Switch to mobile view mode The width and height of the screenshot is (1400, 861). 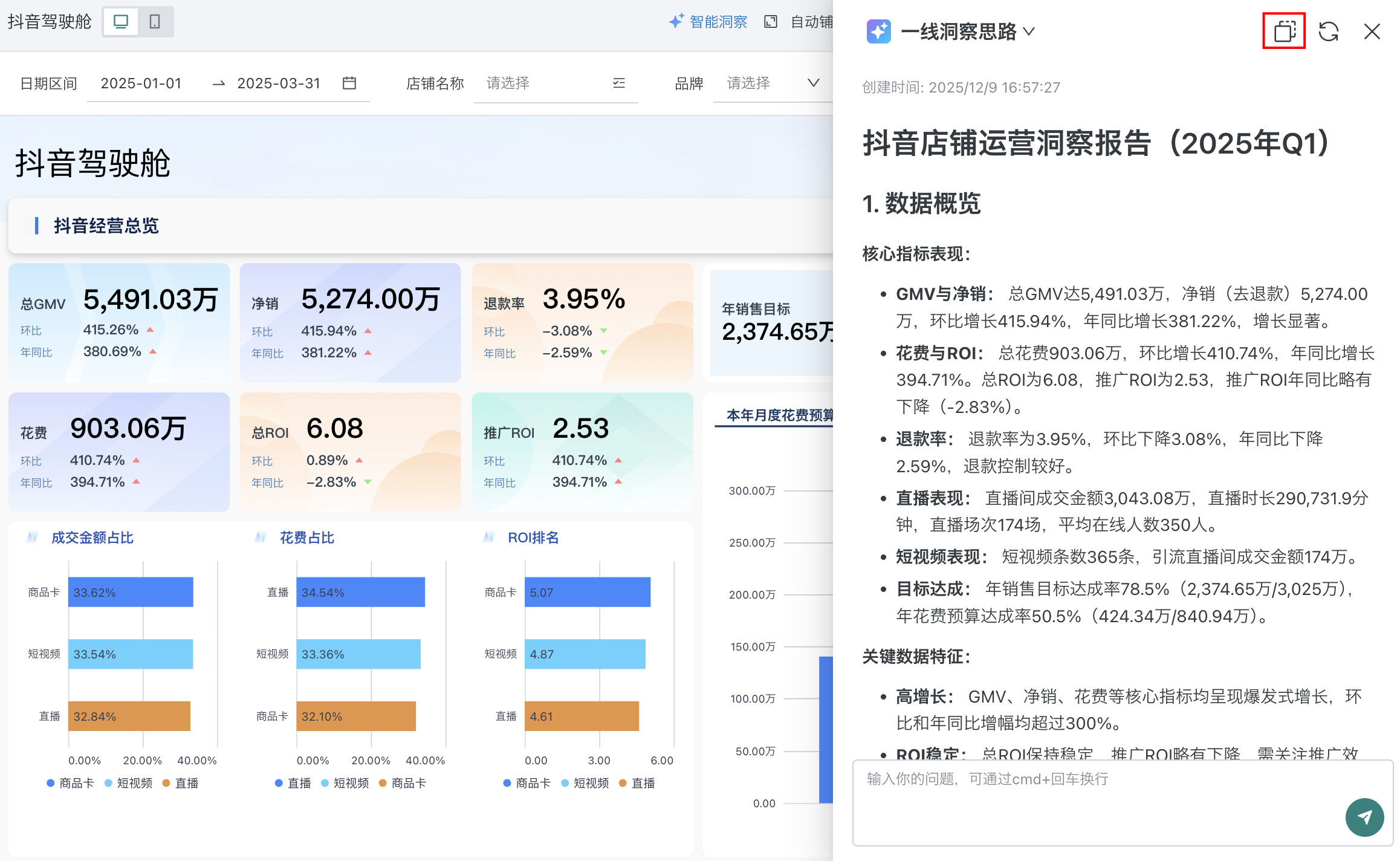coord(155,22)
